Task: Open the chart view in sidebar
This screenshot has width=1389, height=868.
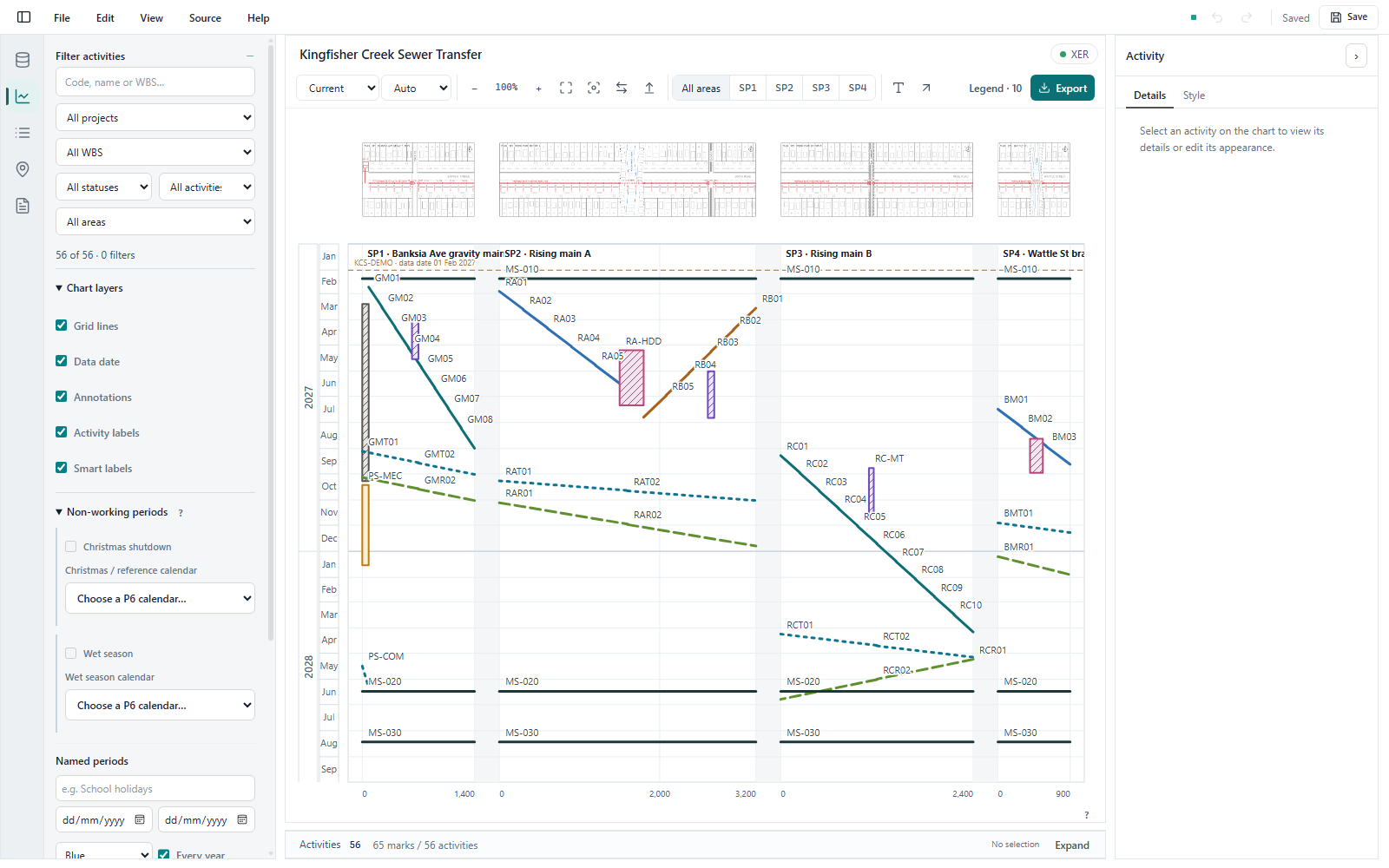Action: pos(23,96)
